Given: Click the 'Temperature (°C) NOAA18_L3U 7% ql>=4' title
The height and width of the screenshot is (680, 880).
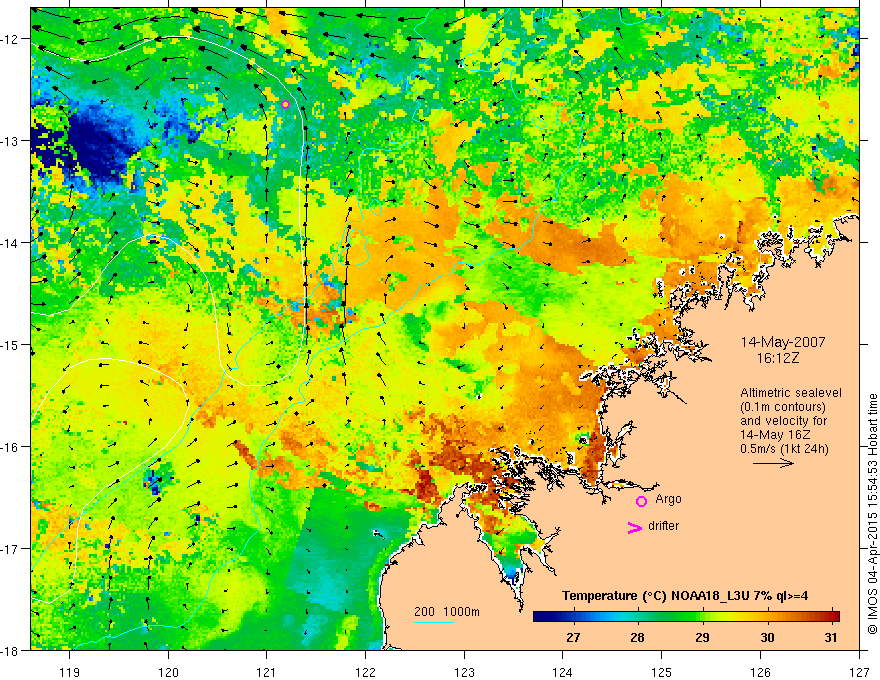Looking at the screenshot, I should coord(685,596).
